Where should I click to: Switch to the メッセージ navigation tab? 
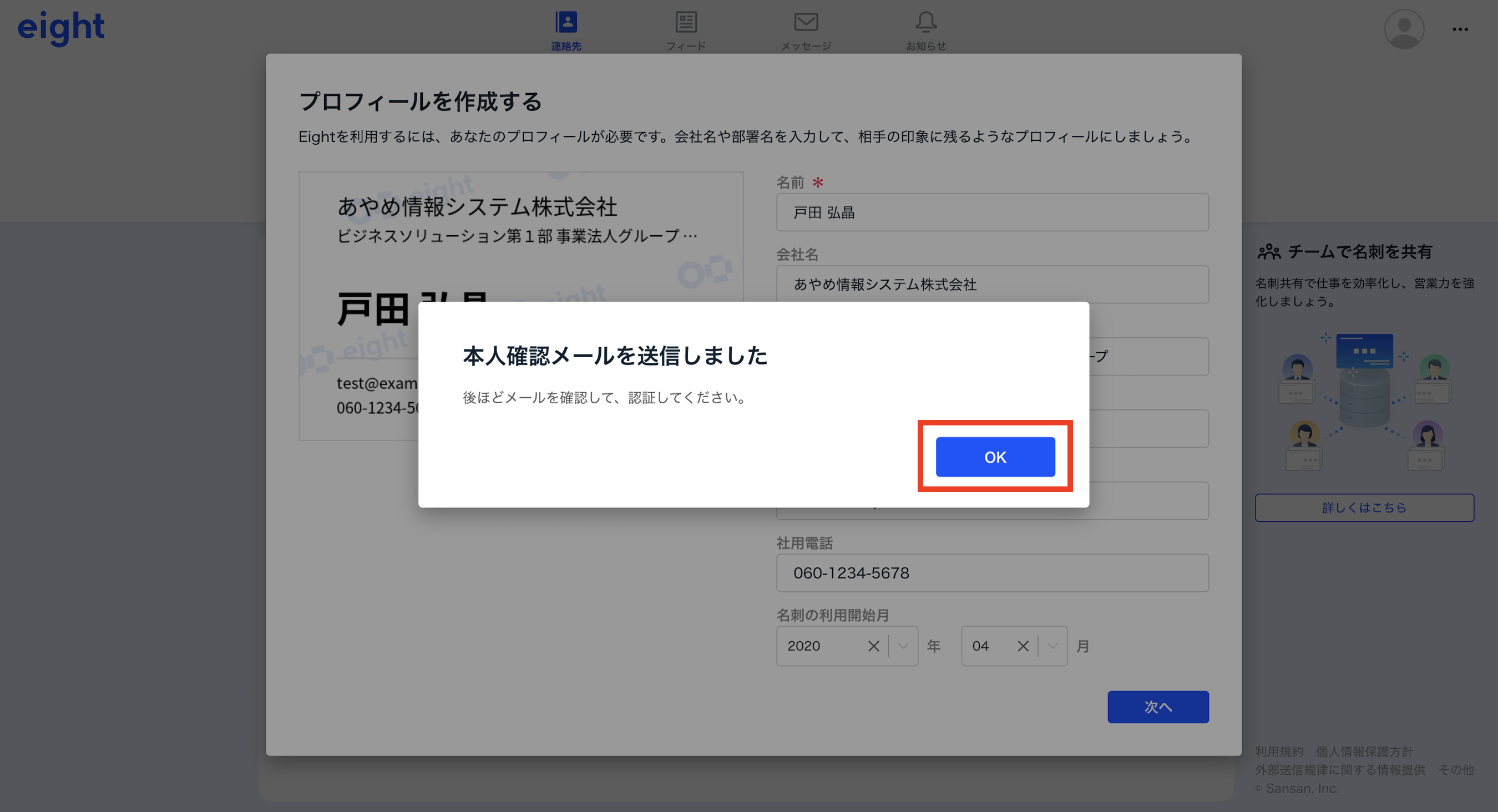[806, 29]
